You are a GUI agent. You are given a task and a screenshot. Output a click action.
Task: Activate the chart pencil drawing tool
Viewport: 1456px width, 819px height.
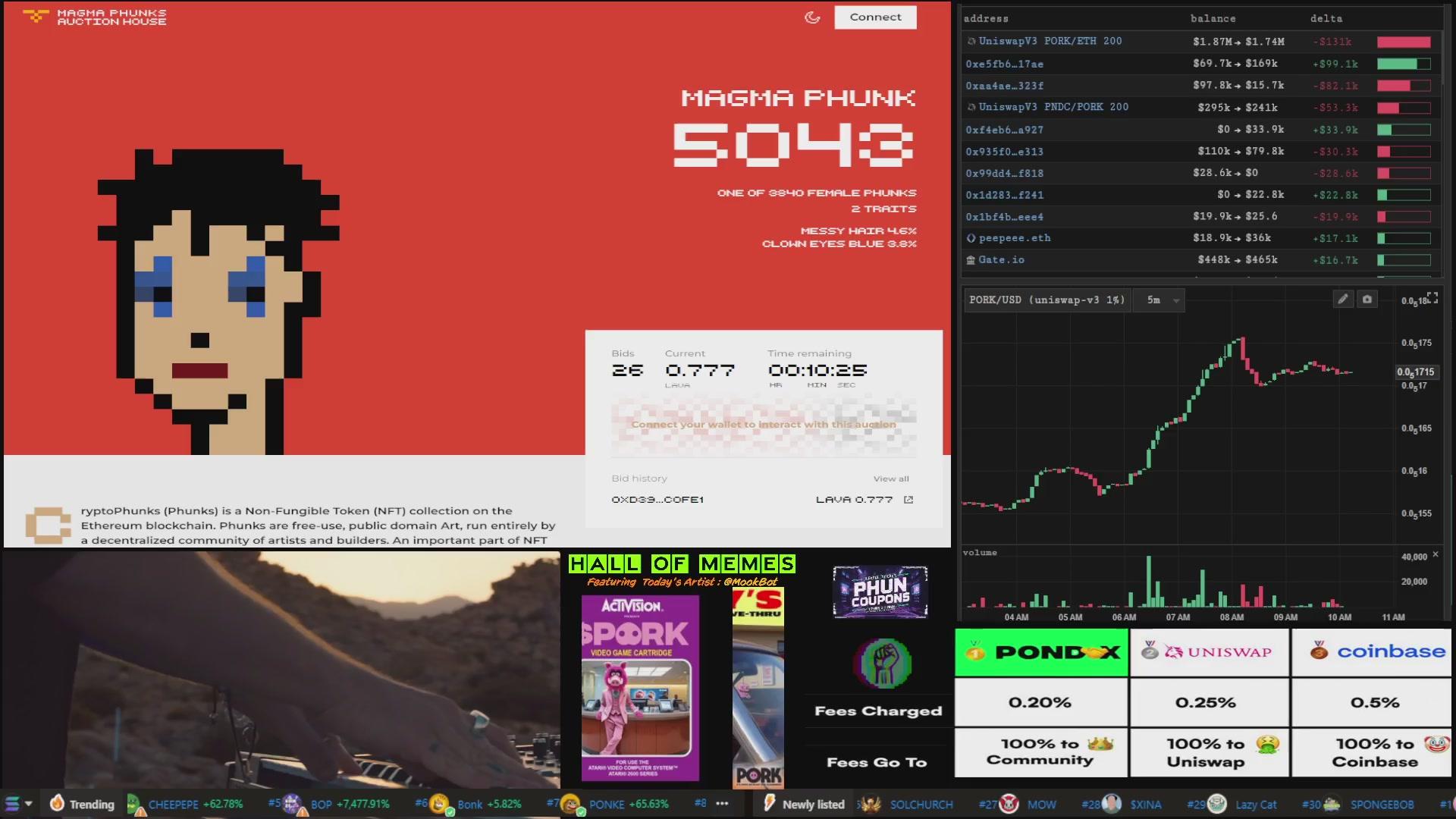point(1342,300)
